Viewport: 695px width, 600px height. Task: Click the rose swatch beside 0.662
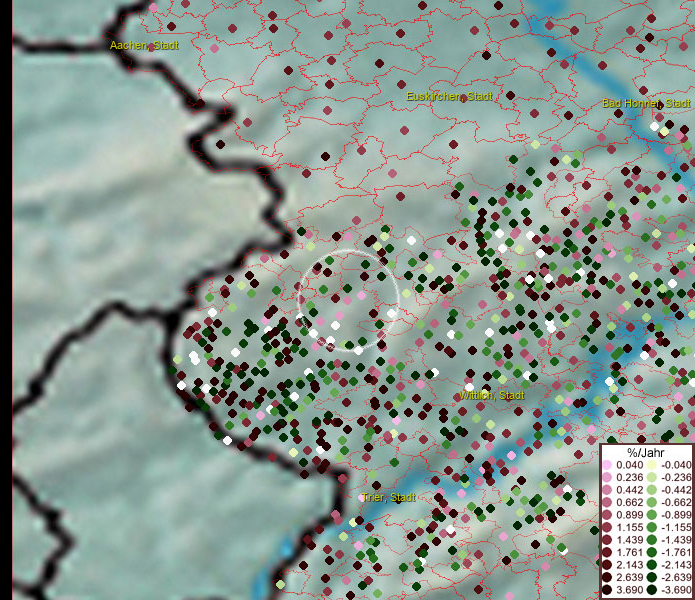pos(607,503)
